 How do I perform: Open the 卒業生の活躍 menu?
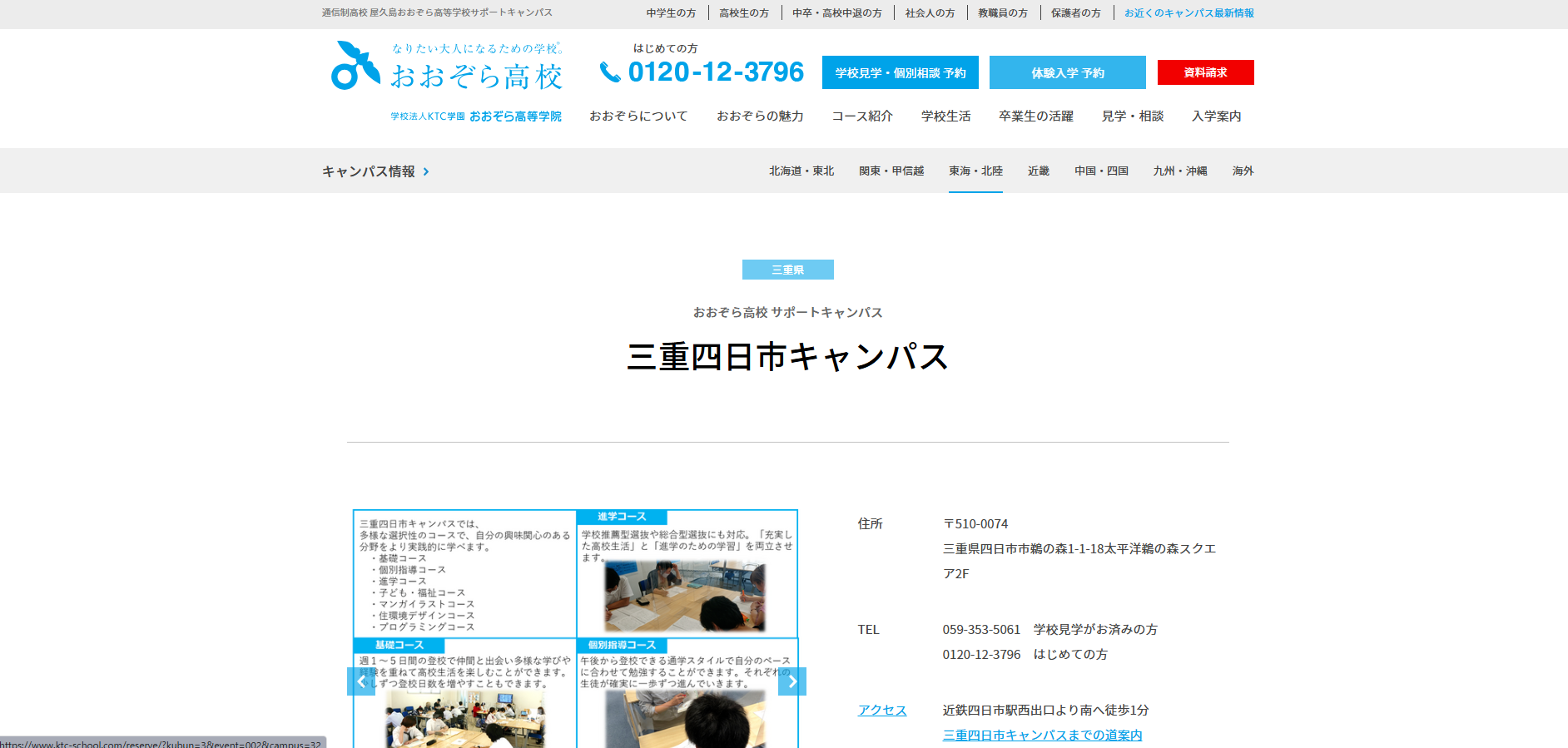[x=1036, y=116]
